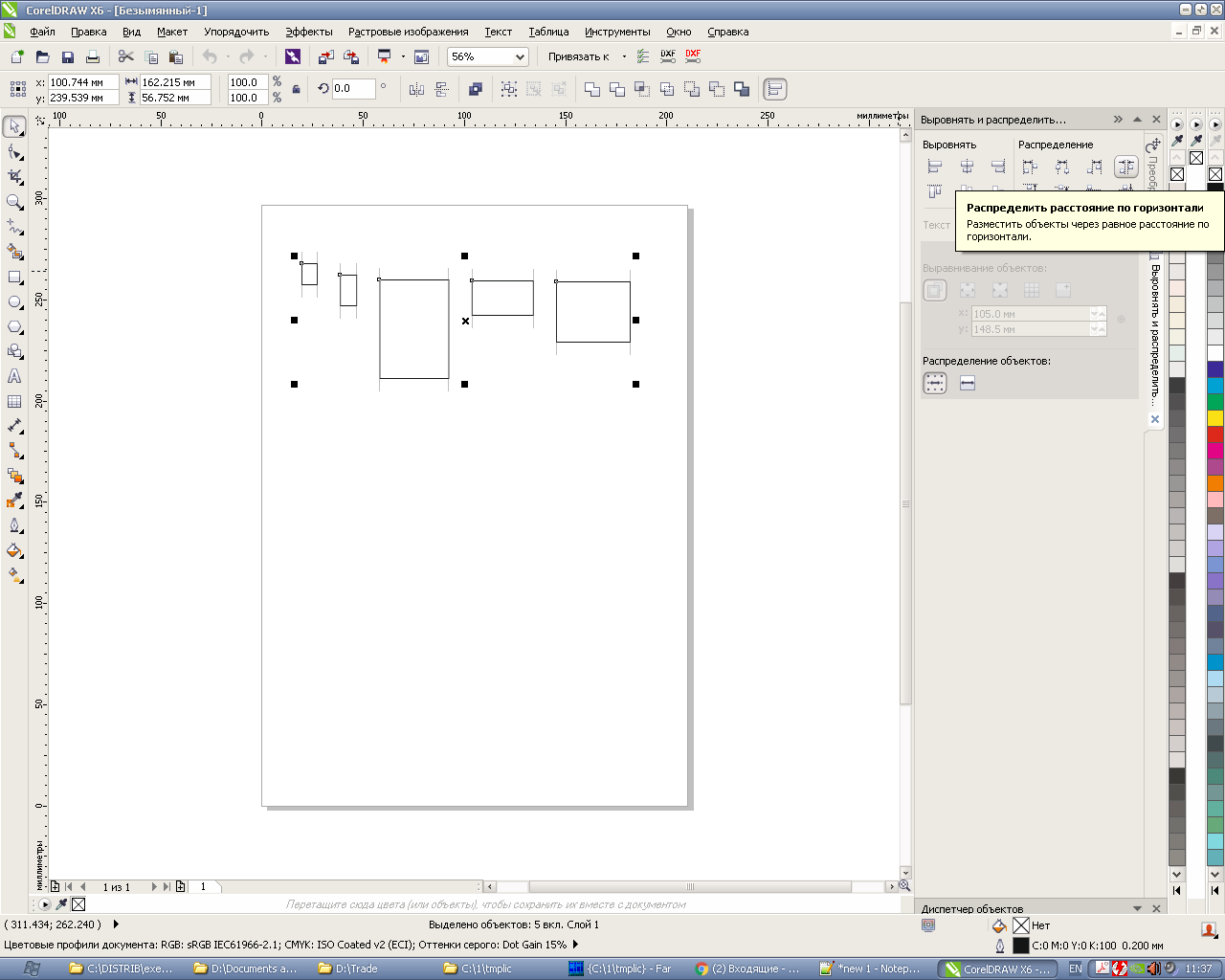Click the Save icon in toolbar

[x=68, y=57]
